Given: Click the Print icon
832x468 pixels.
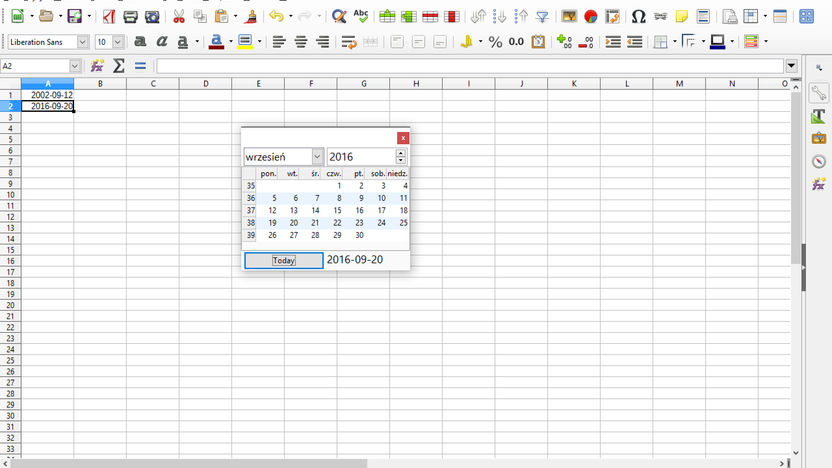Looking at the screenshot, I should coord(131,16).
